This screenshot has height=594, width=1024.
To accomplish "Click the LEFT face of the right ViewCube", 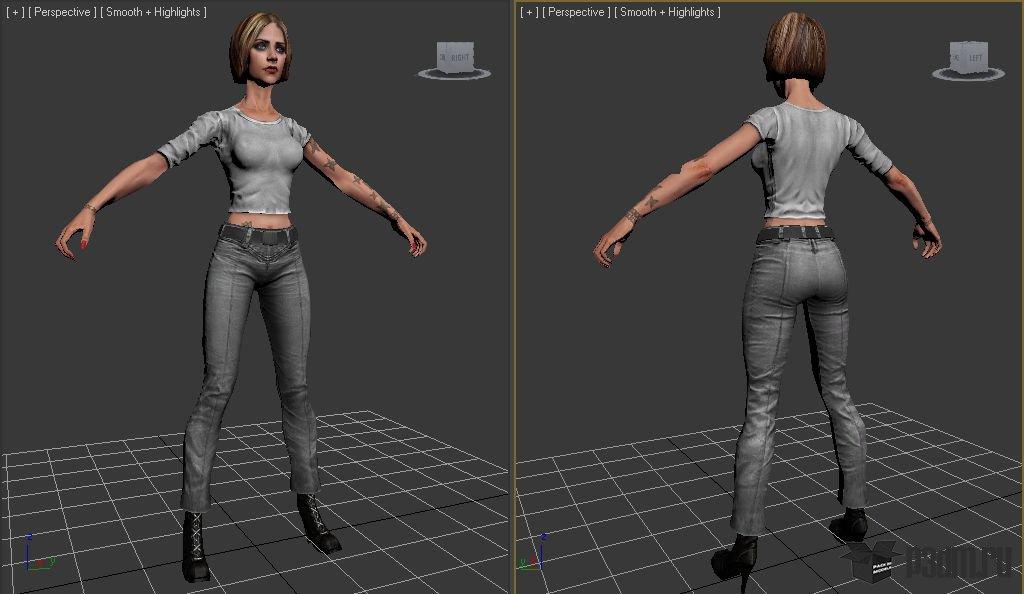I will pos(975,58).
